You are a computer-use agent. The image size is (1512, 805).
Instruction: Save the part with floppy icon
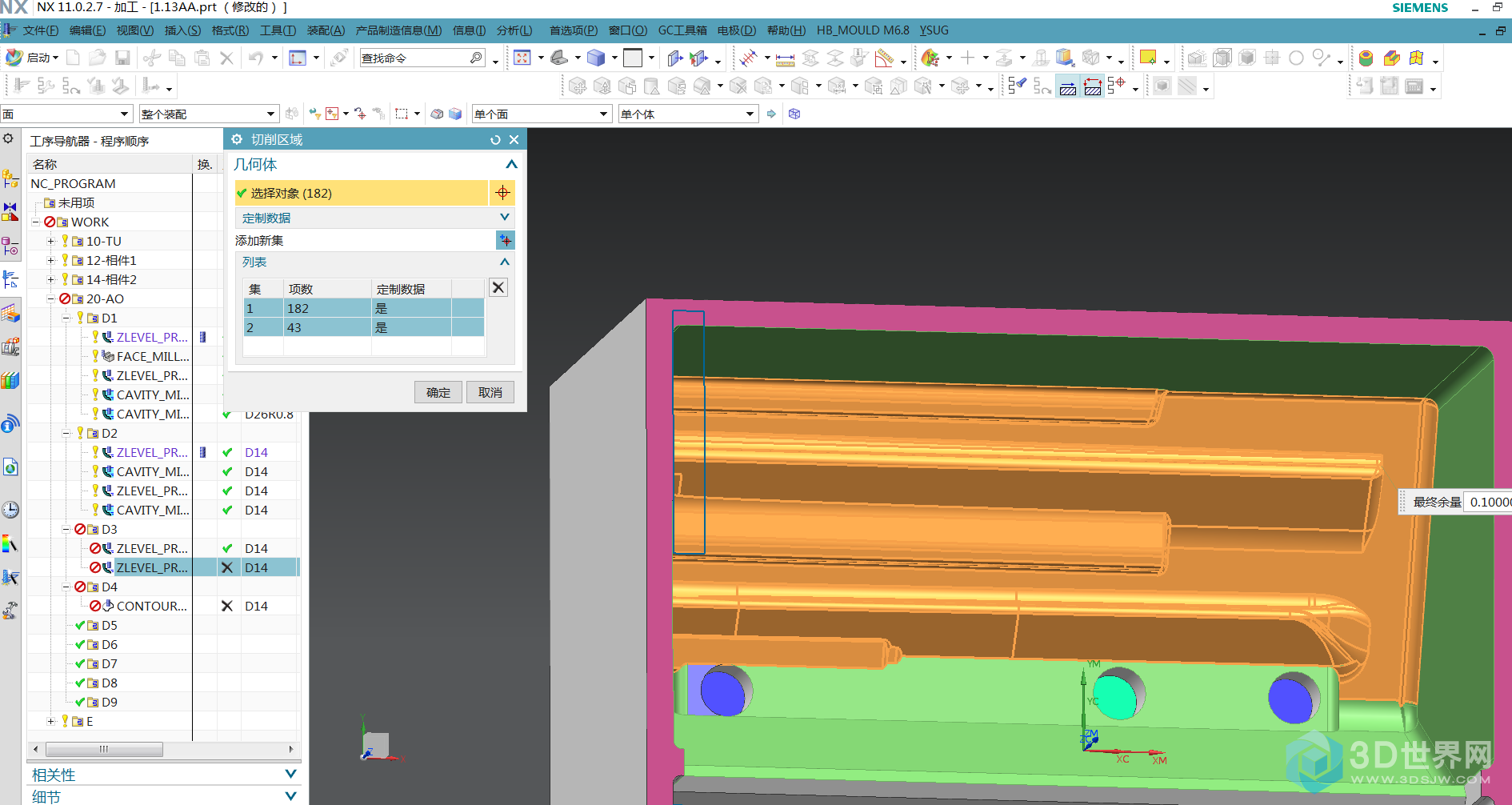[122, 58]
